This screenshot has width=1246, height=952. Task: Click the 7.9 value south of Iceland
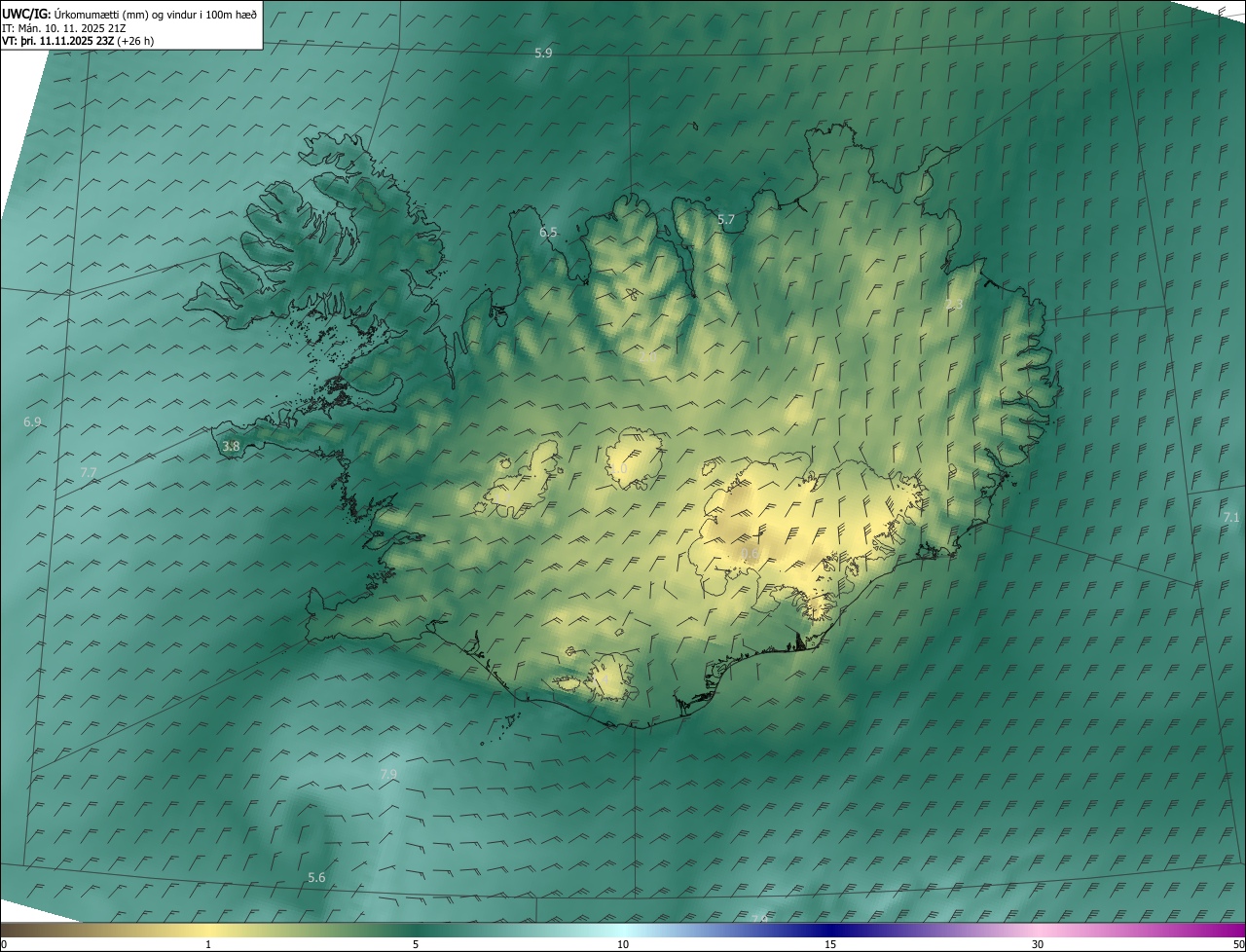[x=388, y=775]
